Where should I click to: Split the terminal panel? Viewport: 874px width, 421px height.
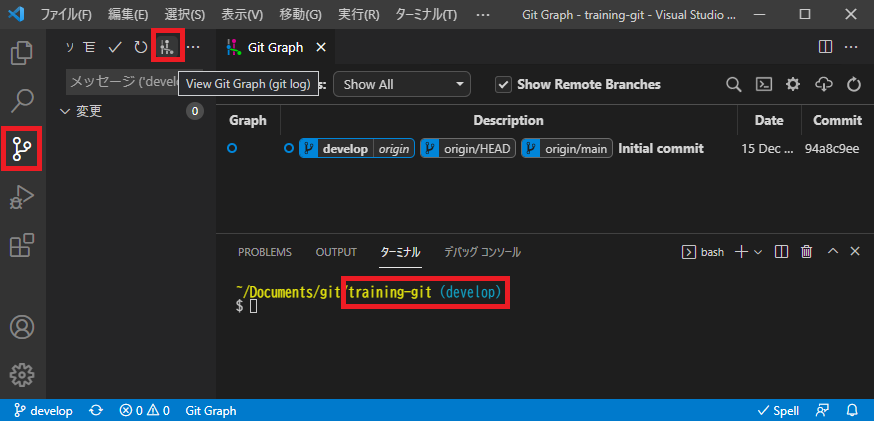(x=781, y=252)
